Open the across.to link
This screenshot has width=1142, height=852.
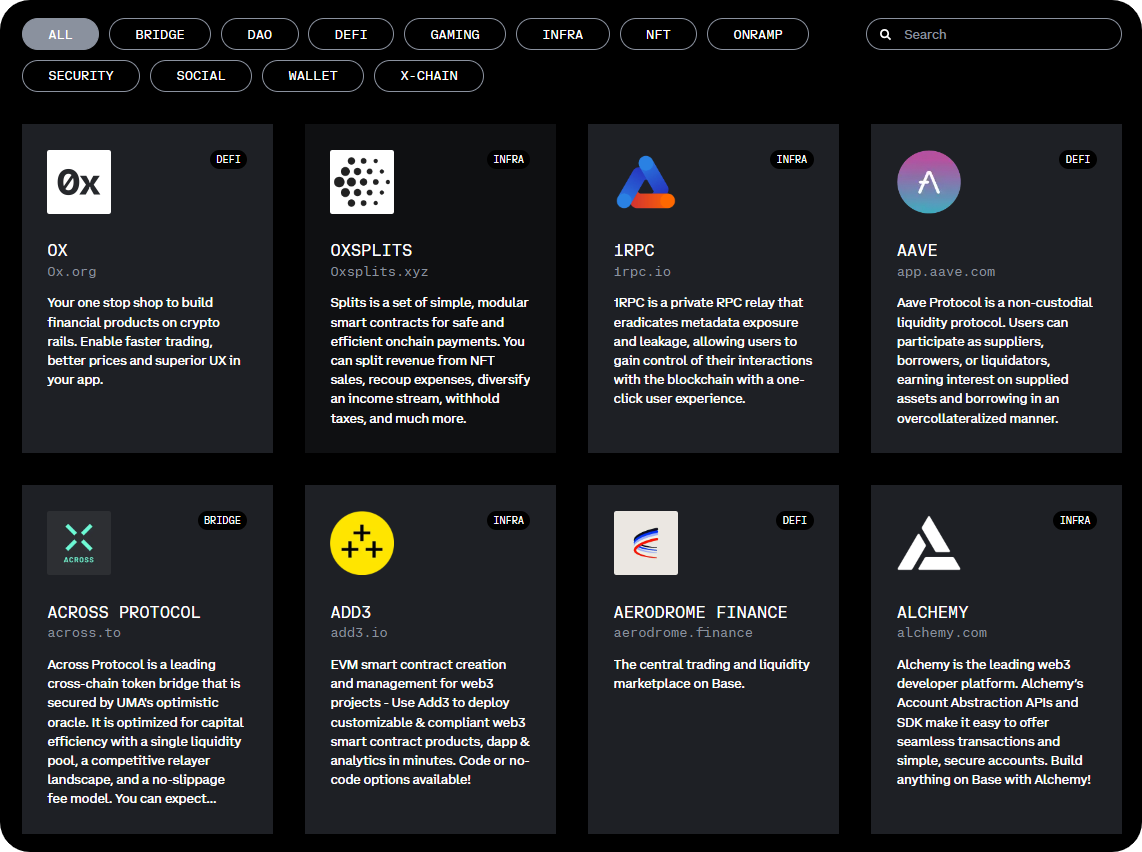click(84, 633)
